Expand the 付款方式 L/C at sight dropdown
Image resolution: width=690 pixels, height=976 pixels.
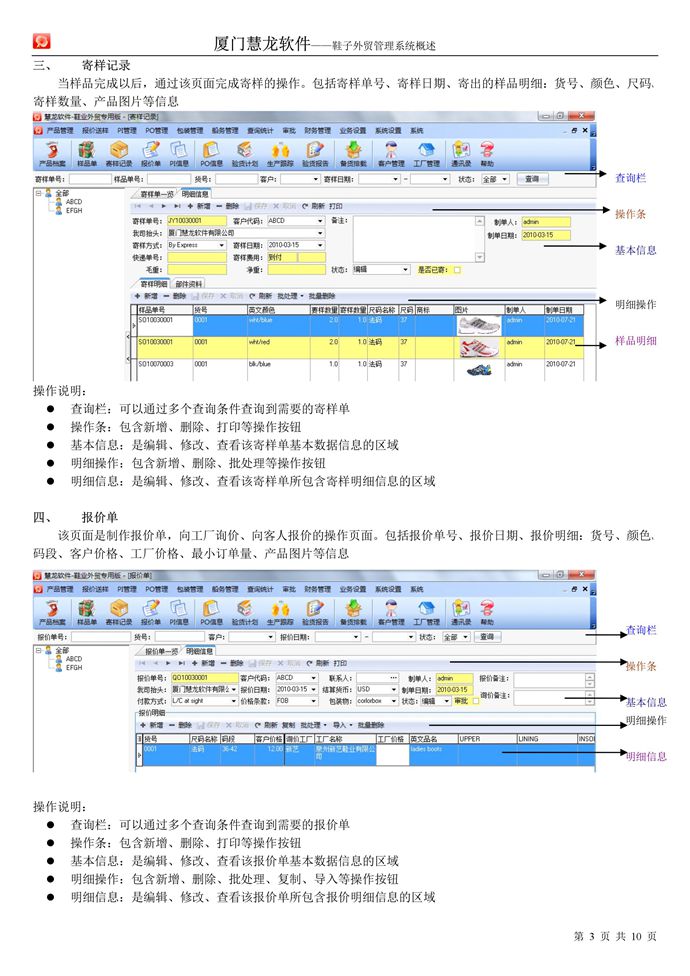pyautogui.click(x=235, y=701)
